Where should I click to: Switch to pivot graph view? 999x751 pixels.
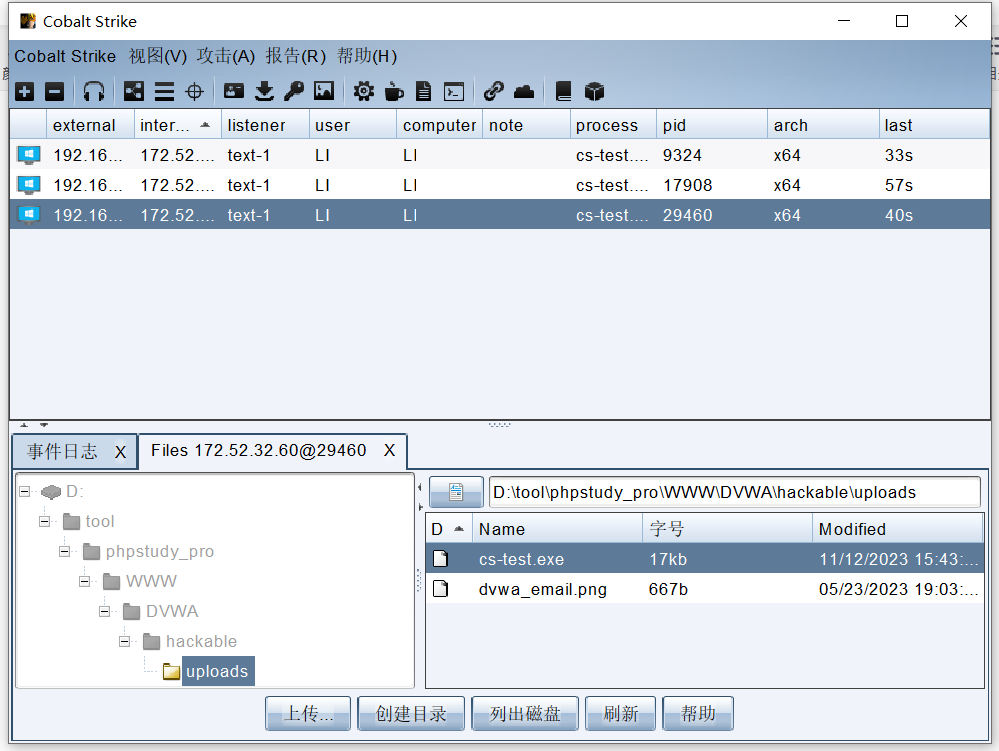(134, 92)
